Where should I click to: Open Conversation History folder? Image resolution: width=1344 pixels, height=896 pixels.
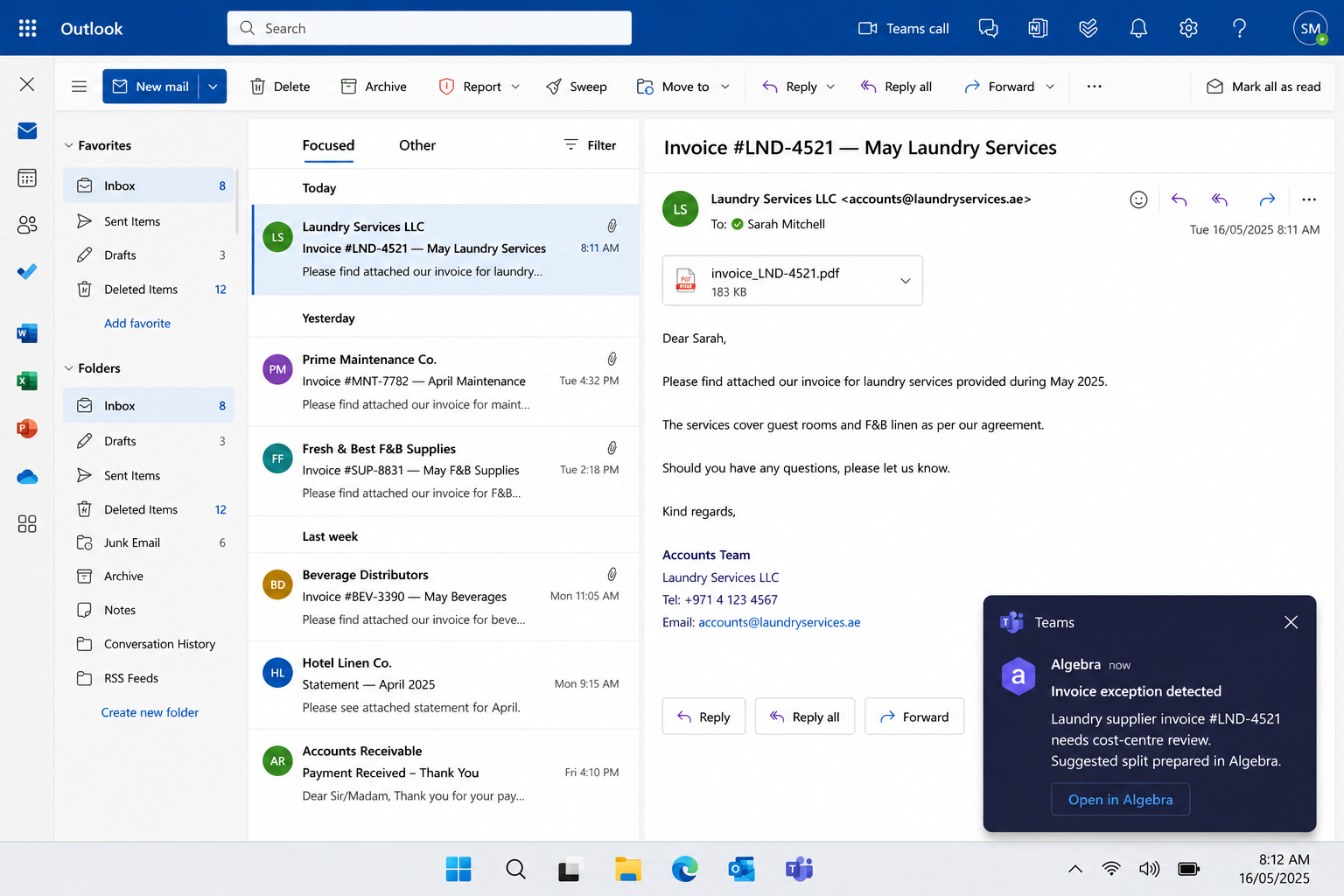(149, 644)
